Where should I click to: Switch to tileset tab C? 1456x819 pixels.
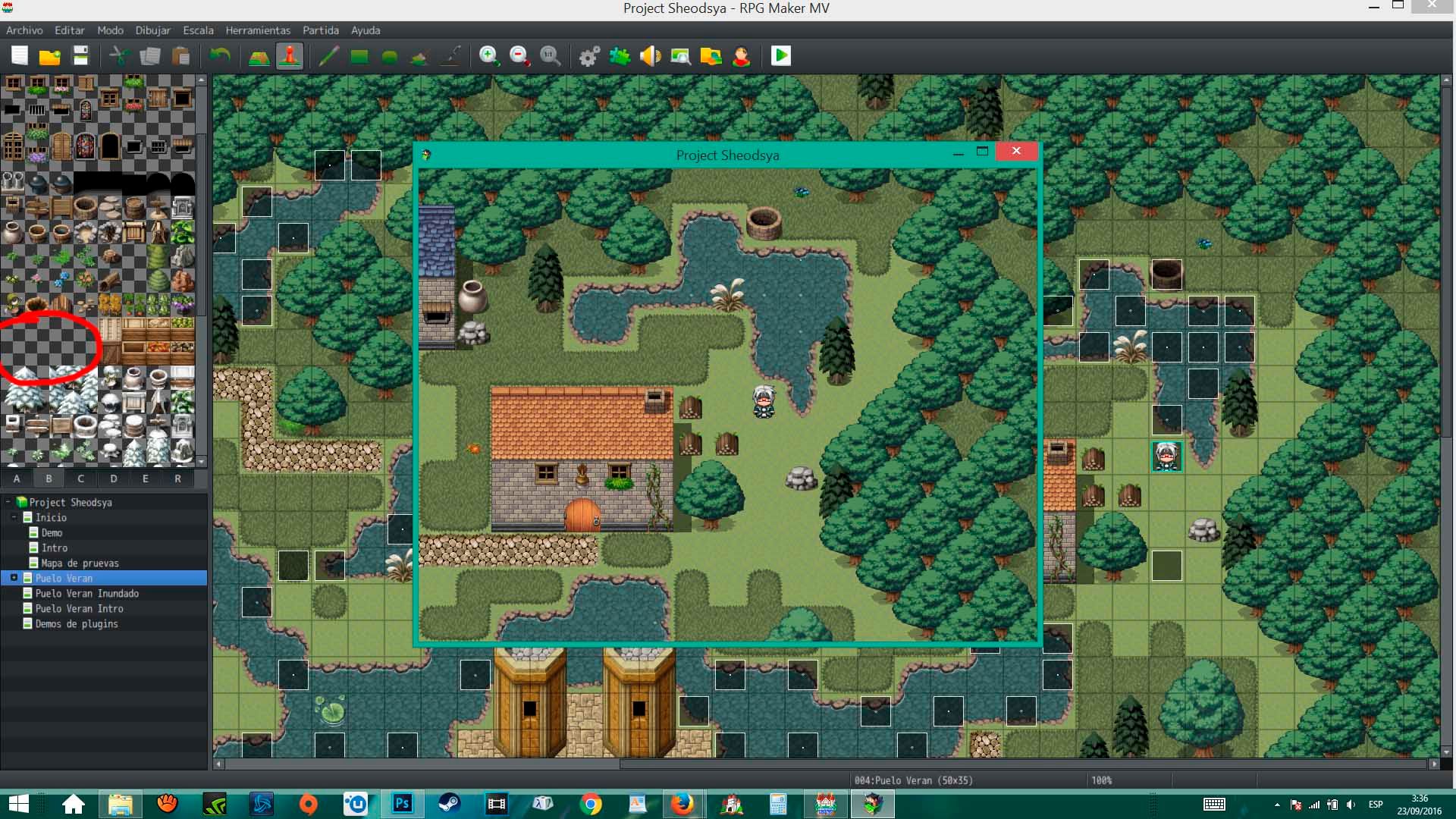tap(81, 479)
